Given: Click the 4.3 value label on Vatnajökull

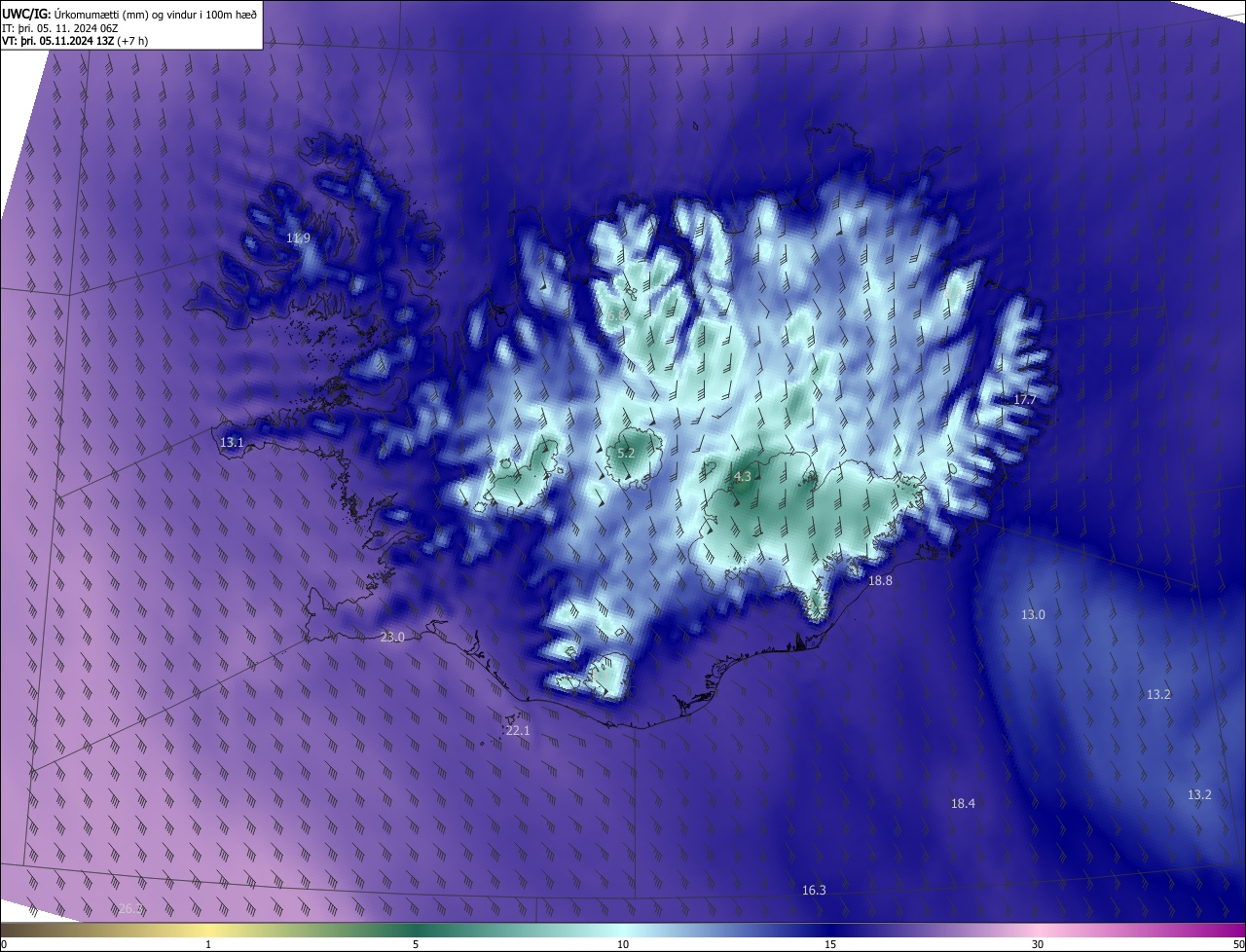Looking at the screenshot, I should (743, 477).
